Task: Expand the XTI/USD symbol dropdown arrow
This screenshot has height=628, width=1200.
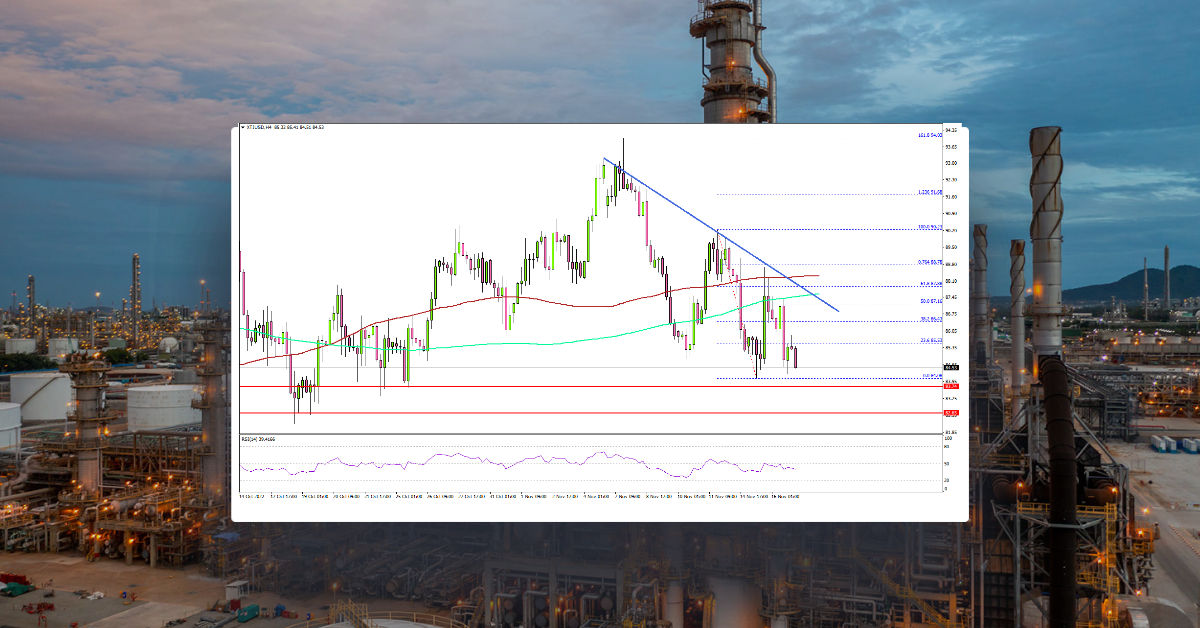Action: click(243, 130)
